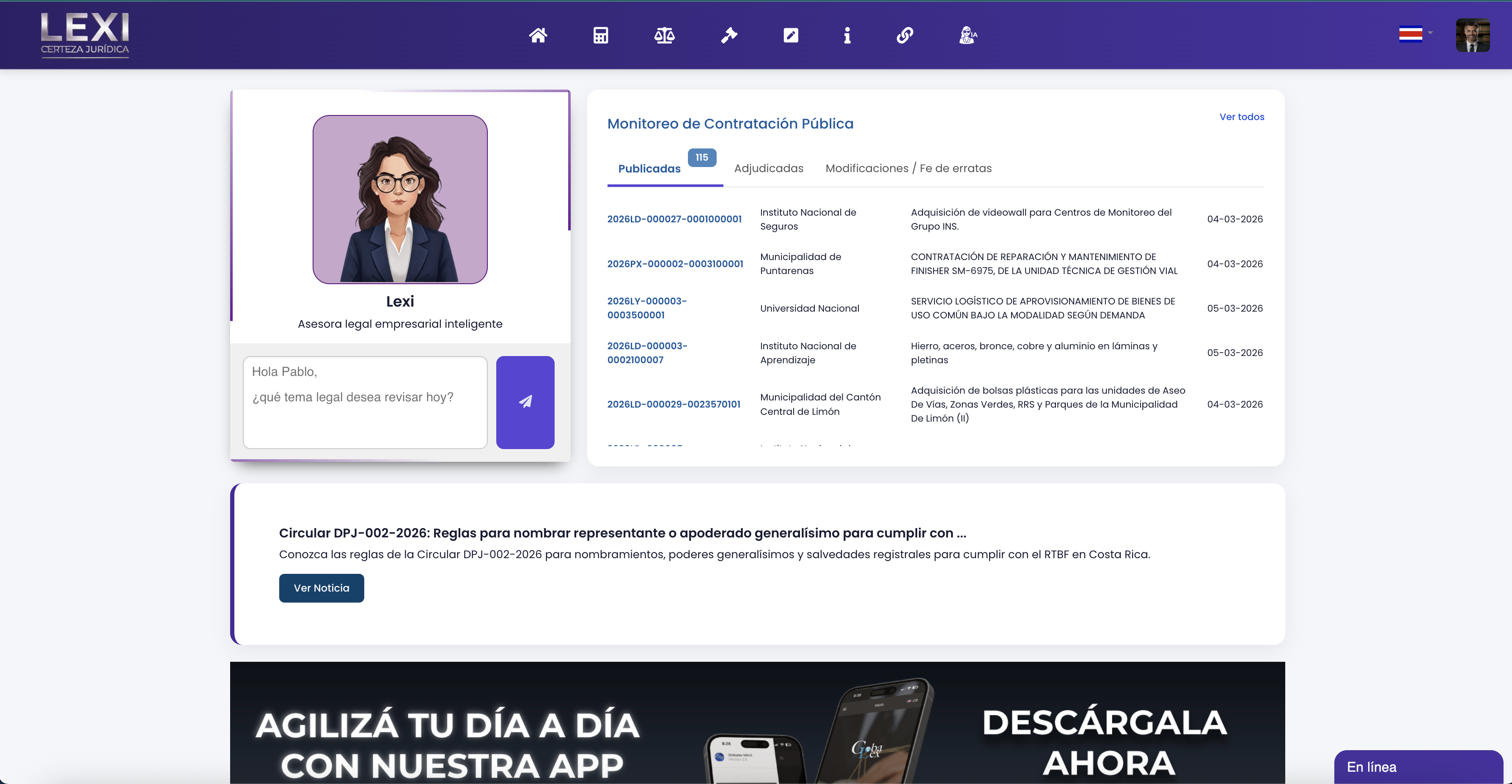Click the Ver Noticia button
Image resolution: width=1512 pixels, height=784 pixels.
pyautogui.click(x=321, y=588)
